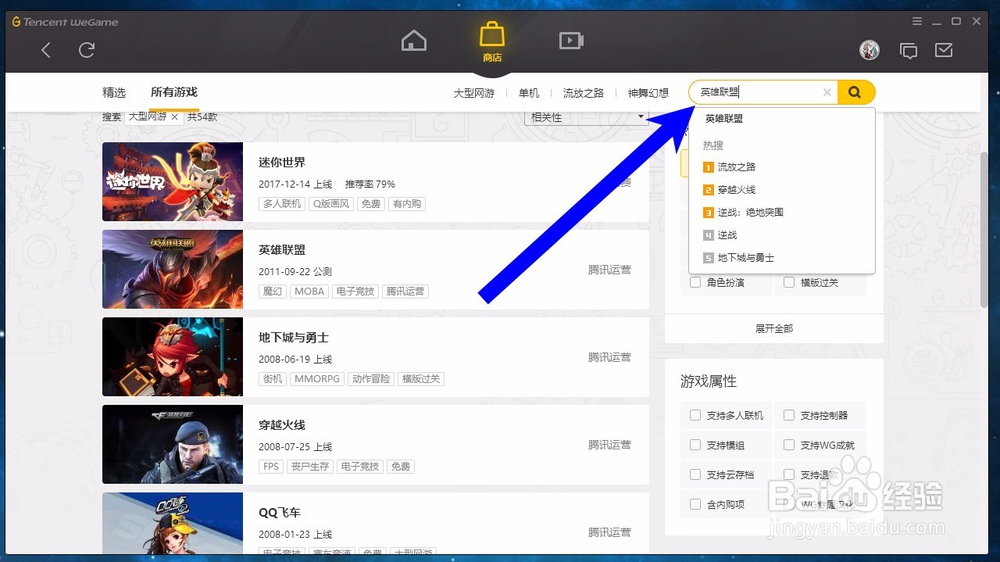Open the 迷你世界 game thumbnail

click(x=172, y=182)
